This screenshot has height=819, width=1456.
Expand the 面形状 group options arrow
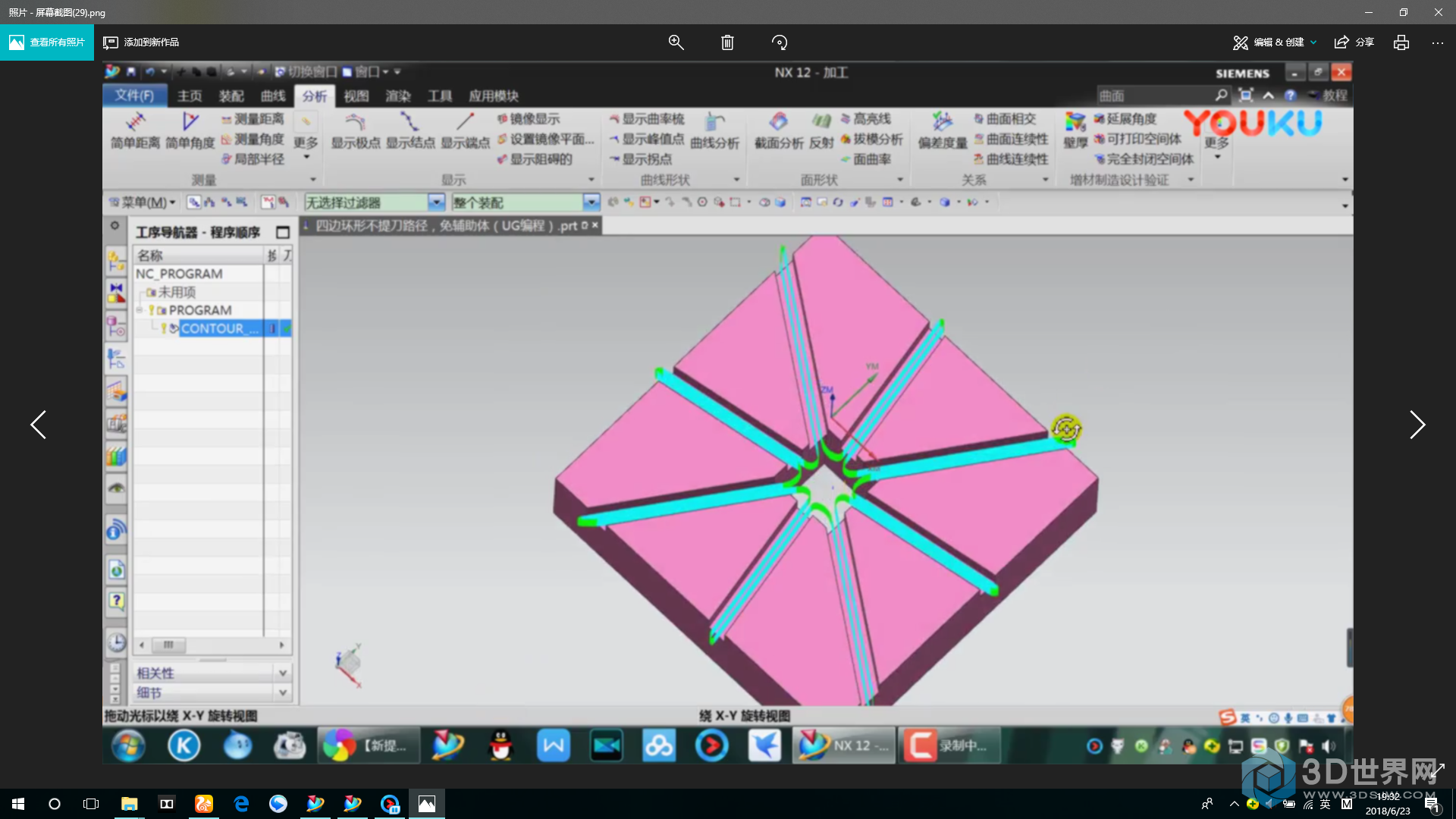coord(900,180)
